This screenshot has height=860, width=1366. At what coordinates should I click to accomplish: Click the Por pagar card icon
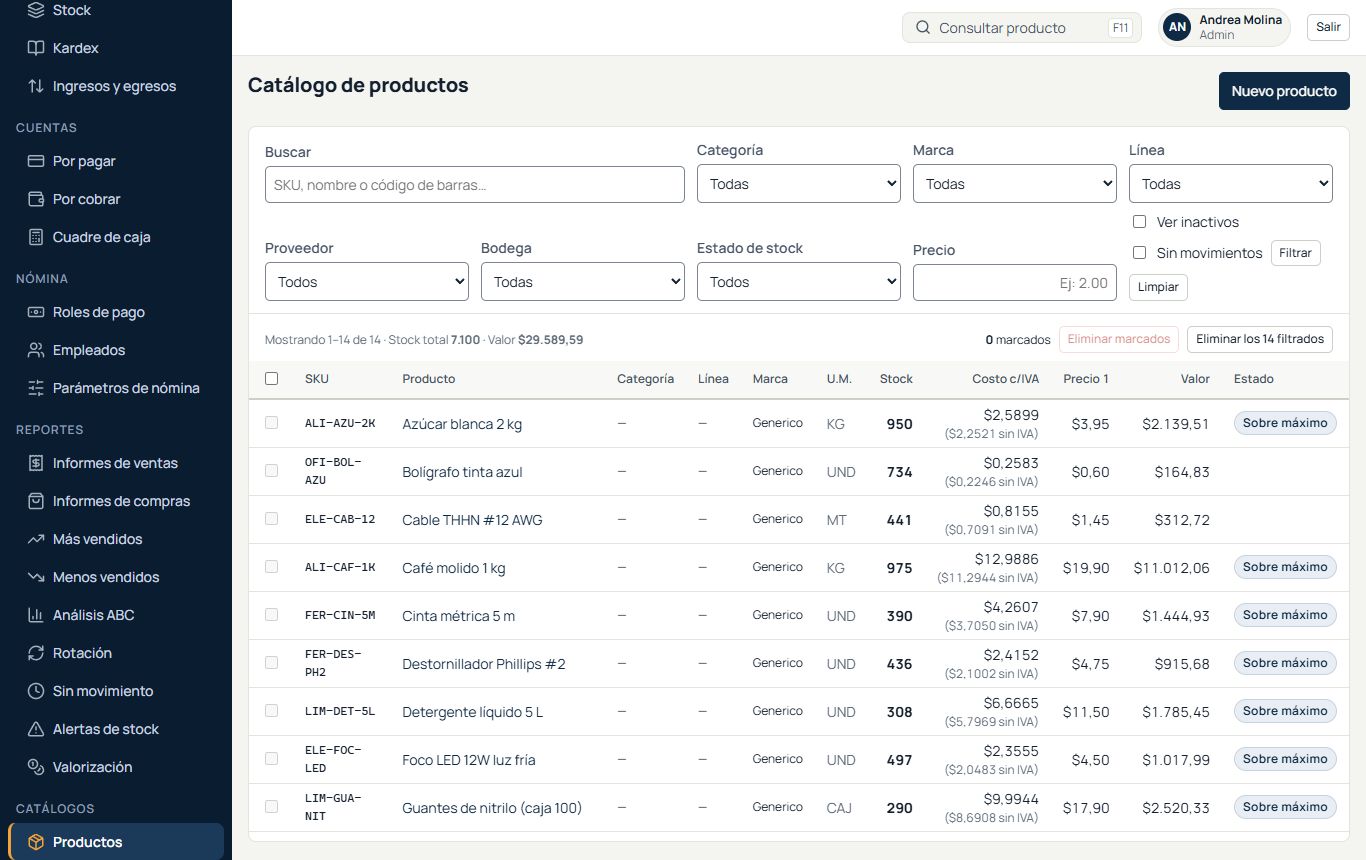pos(36,161)
